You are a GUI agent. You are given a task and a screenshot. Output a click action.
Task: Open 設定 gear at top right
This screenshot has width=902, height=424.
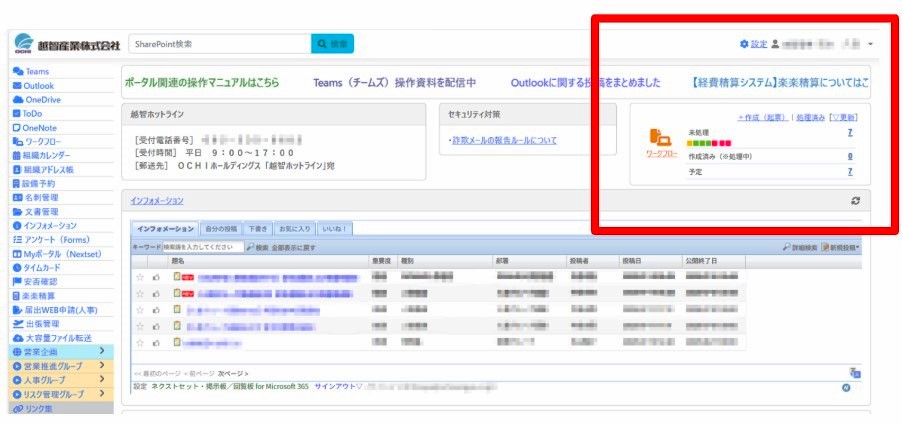753,44
